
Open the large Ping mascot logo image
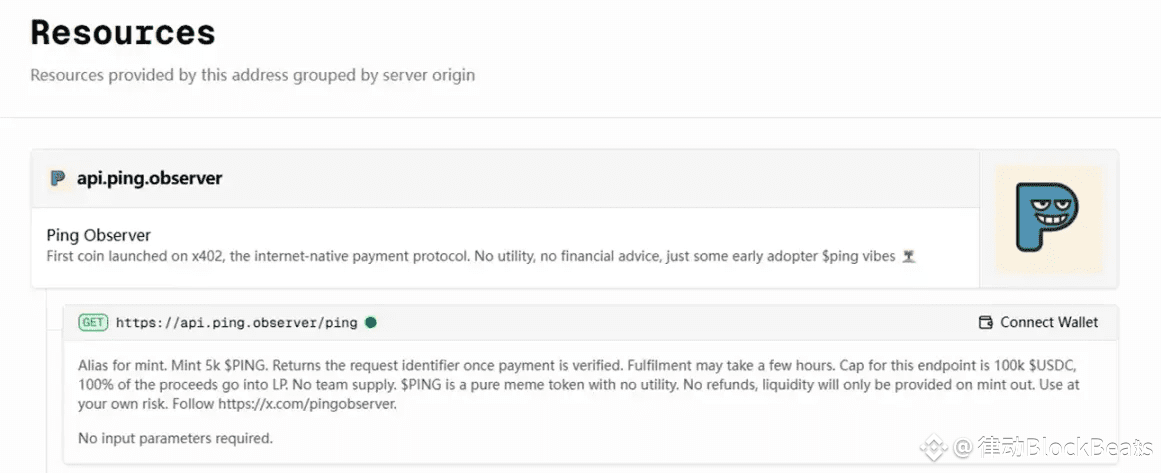[1048, 219]
